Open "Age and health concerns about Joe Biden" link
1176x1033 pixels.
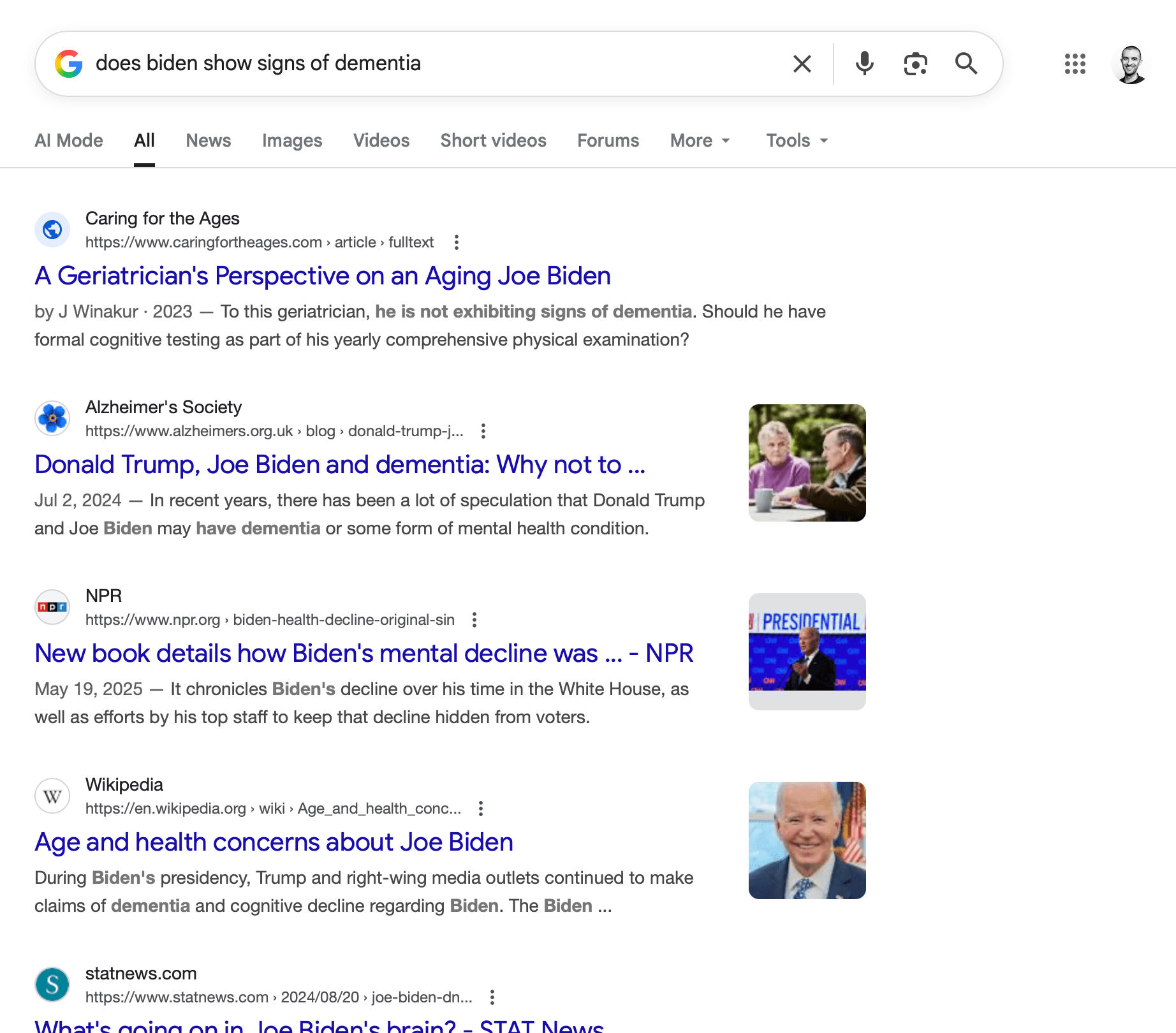274,842
